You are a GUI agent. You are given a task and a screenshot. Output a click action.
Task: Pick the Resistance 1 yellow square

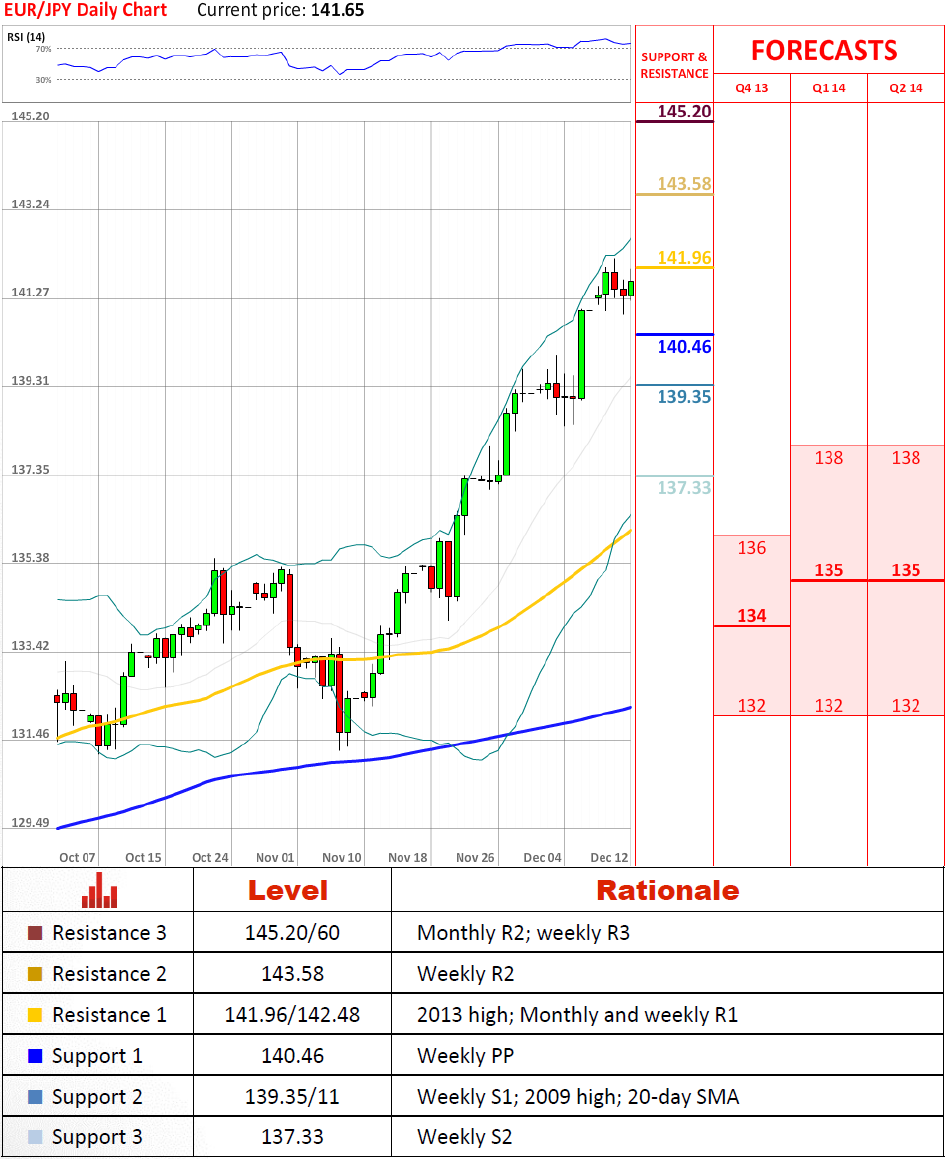click(x=35, y=1015)
